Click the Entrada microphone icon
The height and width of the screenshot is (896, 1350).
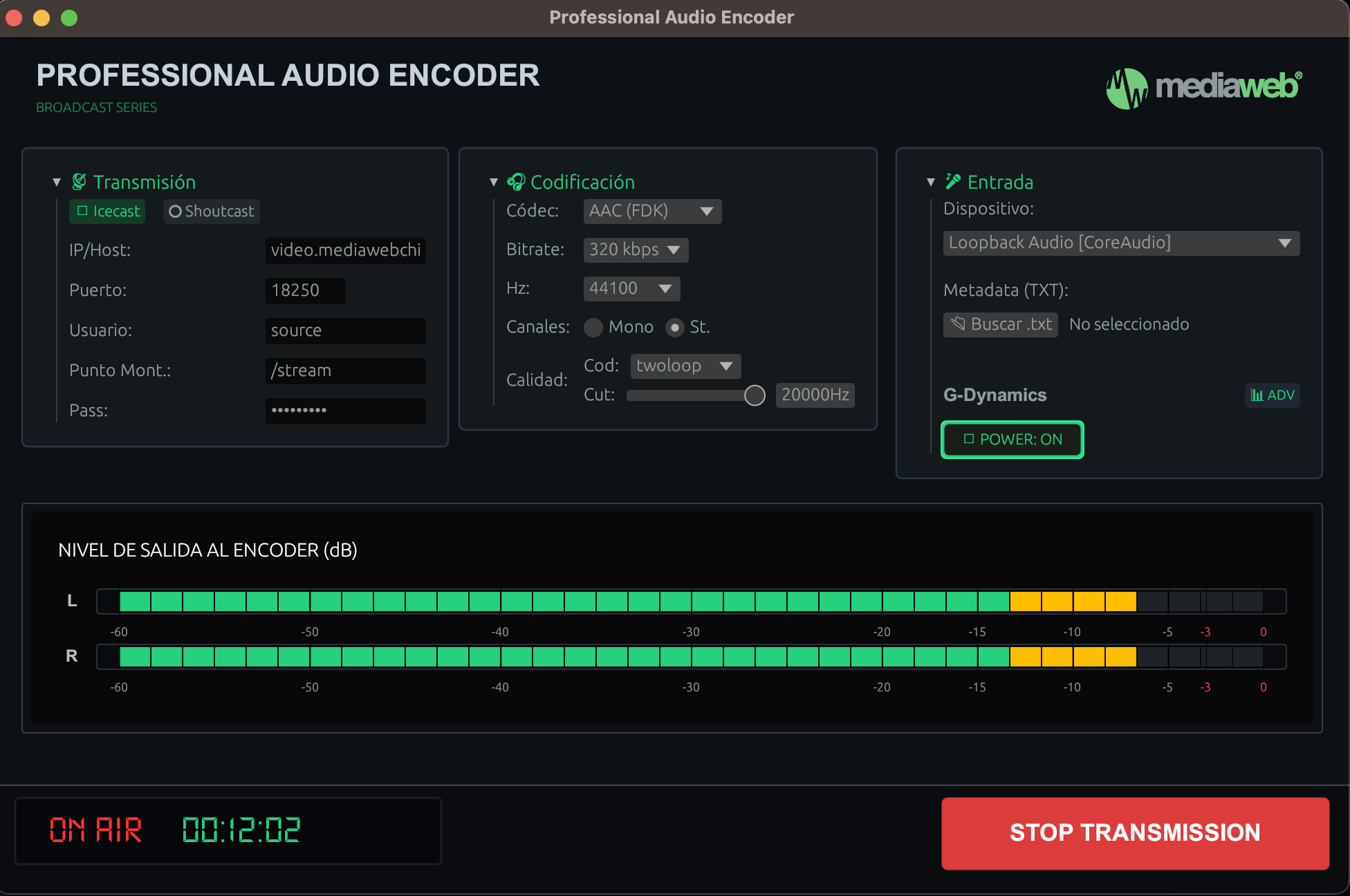click(952, 181)
